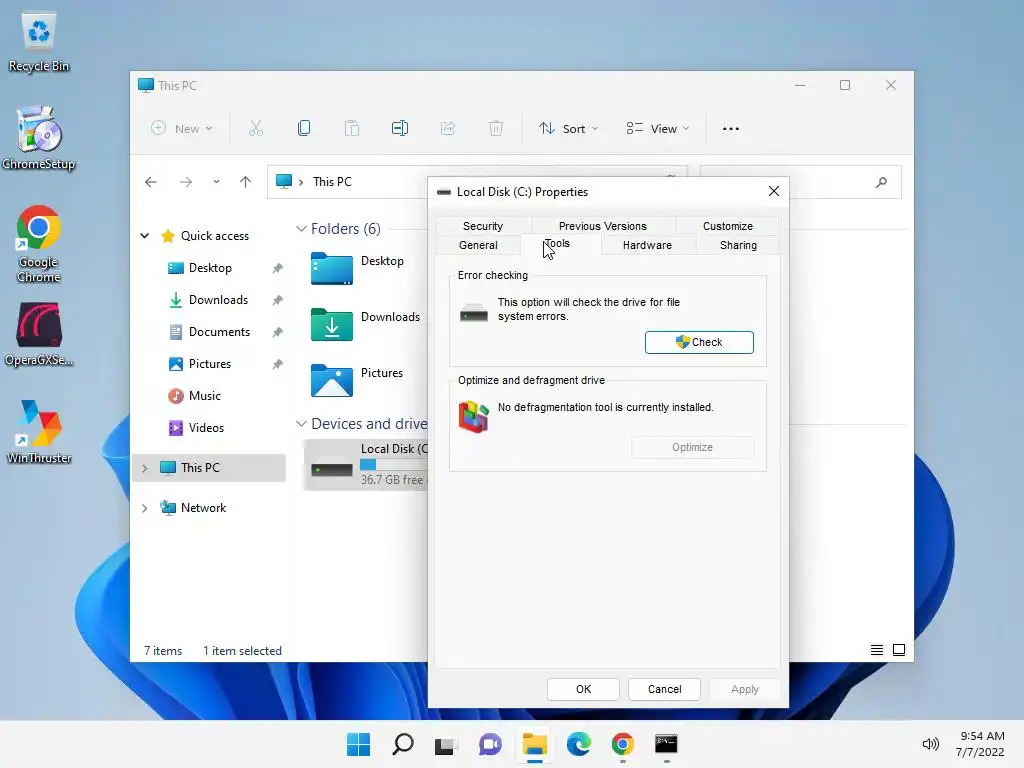Open the New dropdown in Explorer

click(x=182, y=129)
